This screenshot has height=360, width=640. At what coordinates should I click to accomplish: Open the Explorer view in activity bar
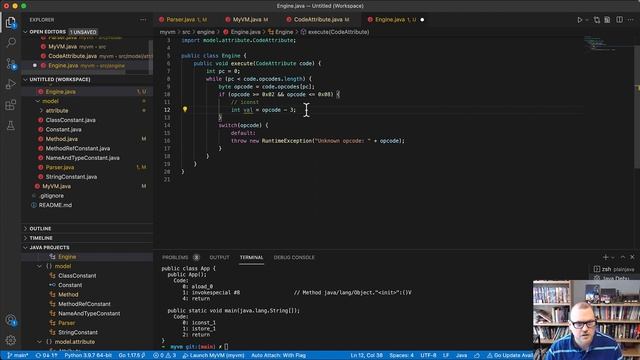[x=11, y=22]
